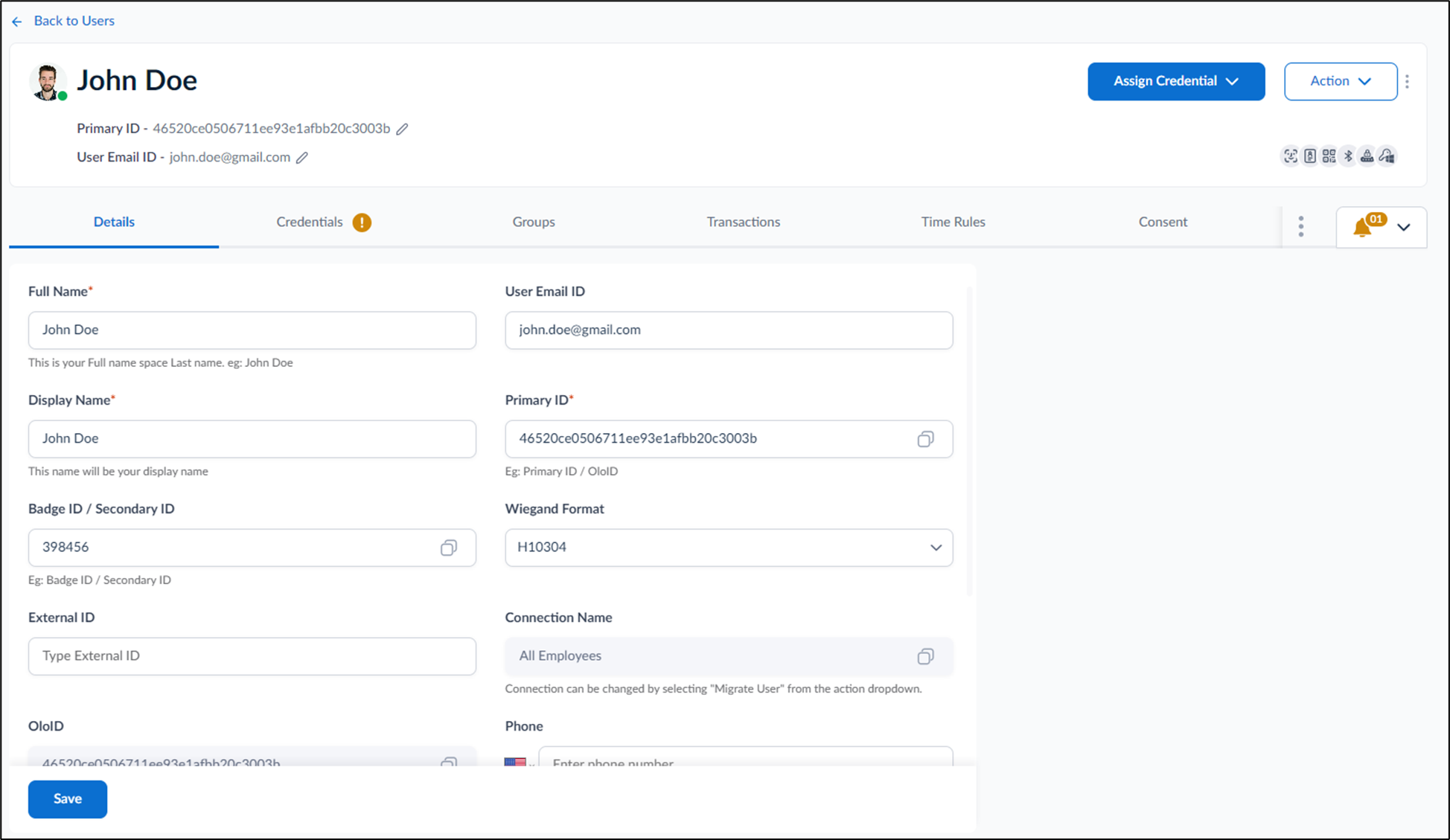Viewport: 1450px width, 840px height.
Task: Open the Groups tab
Action: click(534, 222)
